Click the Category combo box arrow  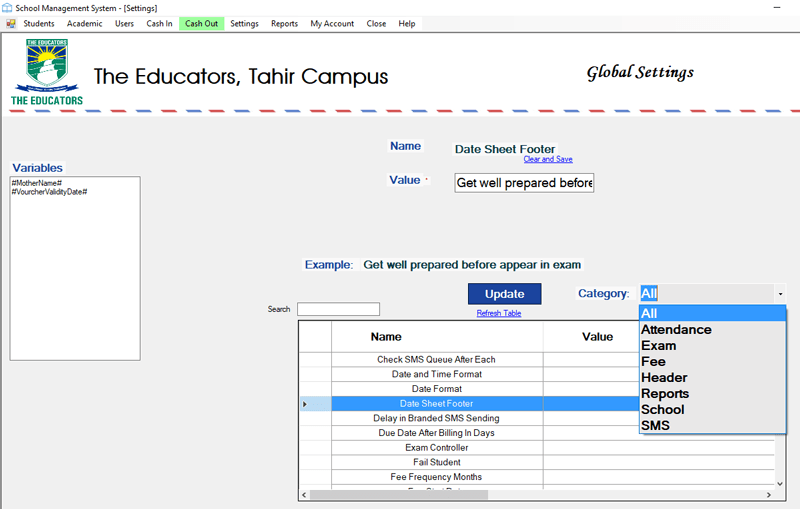click(780, 294)
